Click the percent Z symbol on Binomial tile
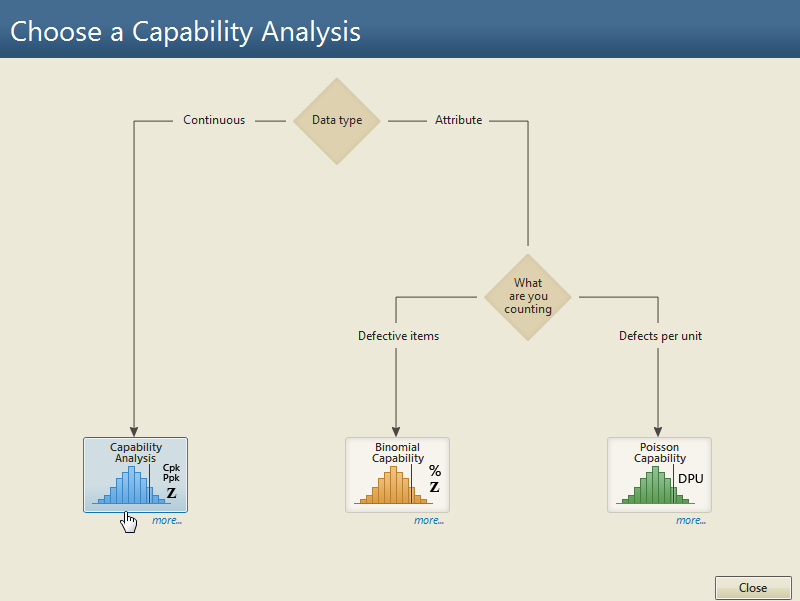 435,479
